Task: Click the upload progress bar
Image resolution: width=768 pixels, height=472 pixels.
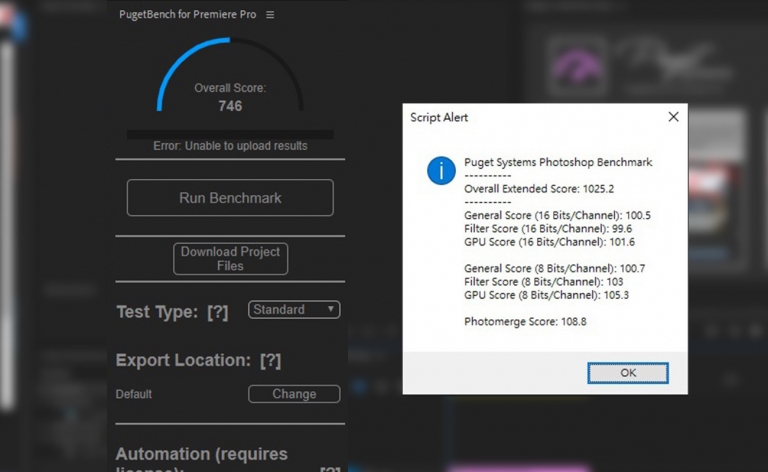Action: tap(230, 134)
